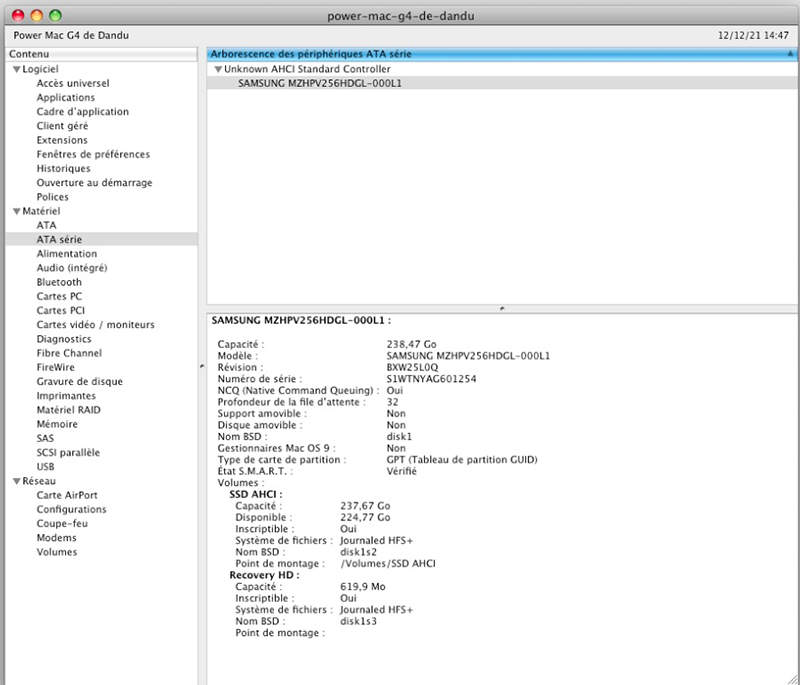Screen dimensions: 800x685
Task: Click the sidebar vertical divider handle
Action: (x=202, y=367)
